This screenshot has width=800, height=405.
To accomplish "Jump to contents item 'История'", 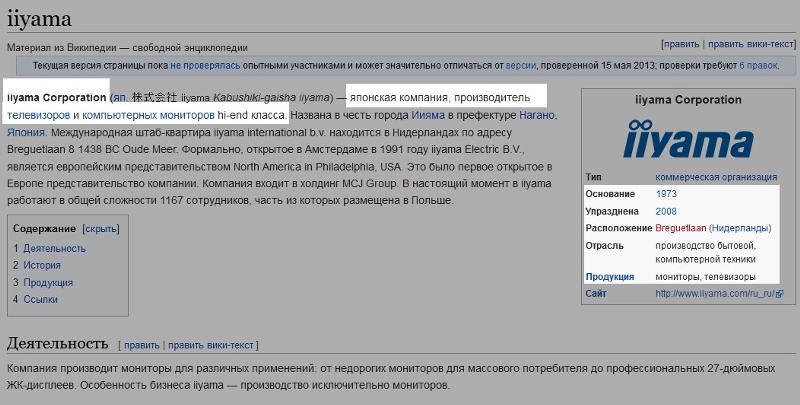I will click(x=42, y=265).
